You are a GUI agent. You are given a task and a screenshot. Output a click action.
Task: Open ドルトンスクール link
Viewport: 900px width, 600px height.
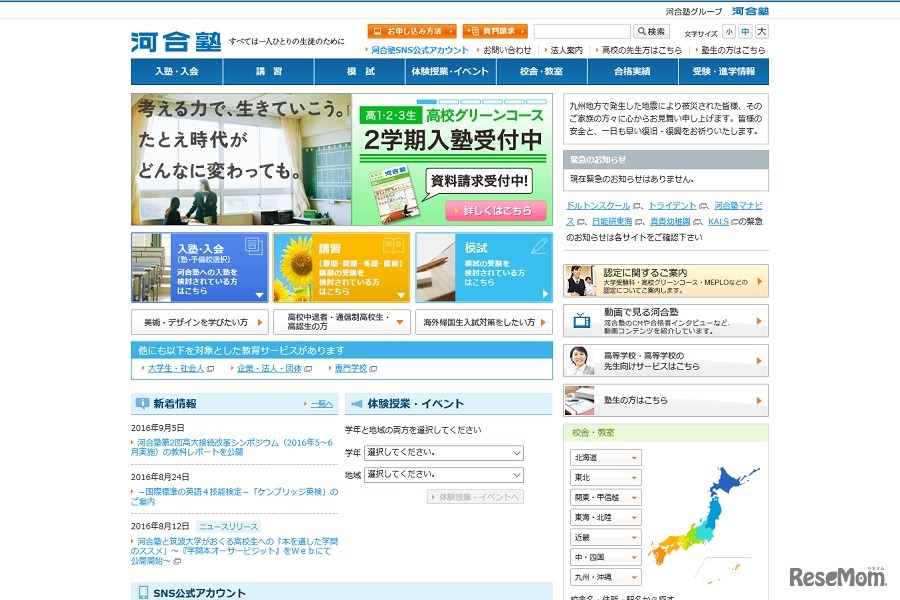click(598, 206)
